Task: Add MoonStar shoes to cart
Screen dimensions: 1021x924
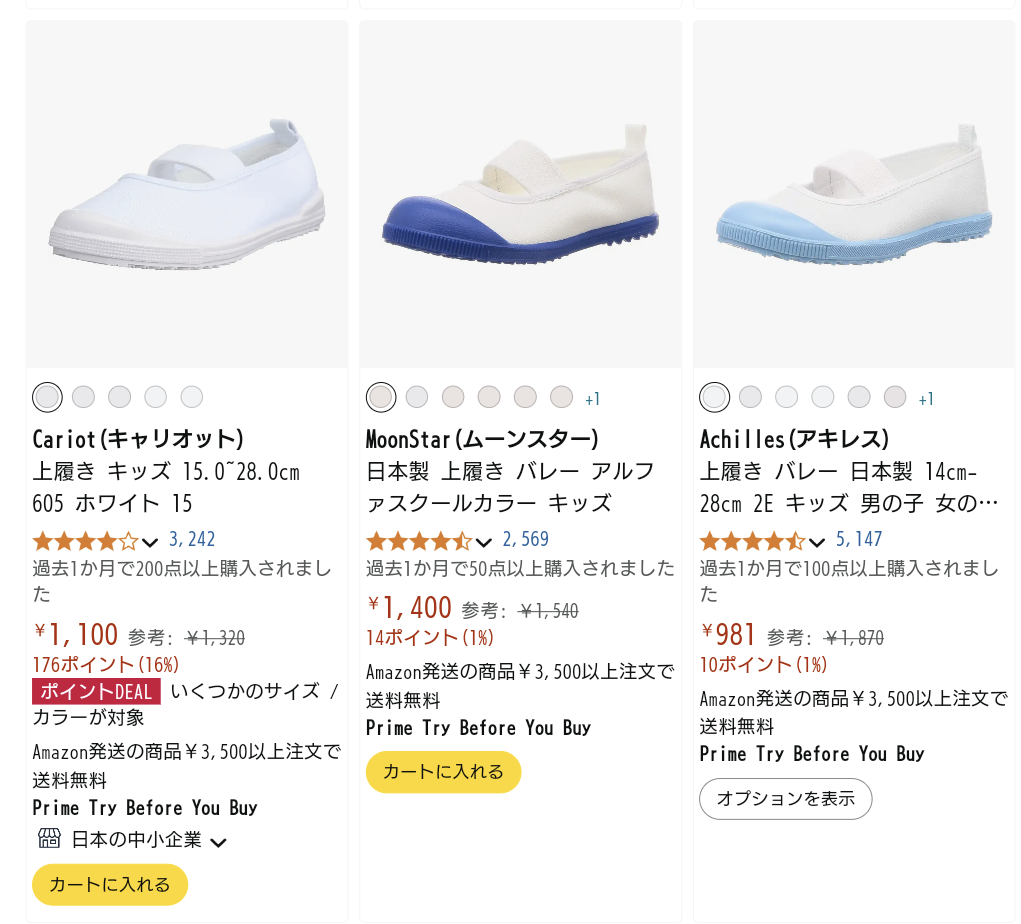Action: coord(443,771)
